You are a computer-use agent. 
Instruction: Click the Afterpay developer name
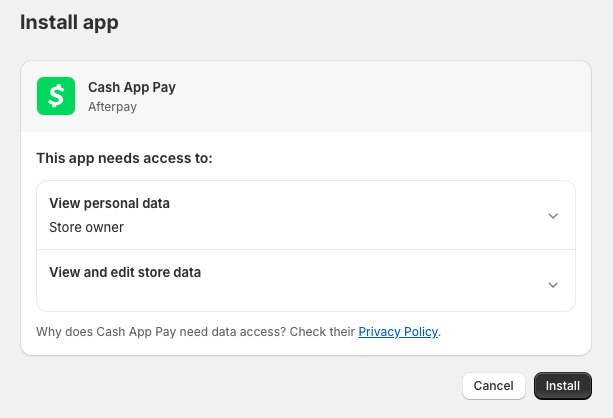(111, 105)
